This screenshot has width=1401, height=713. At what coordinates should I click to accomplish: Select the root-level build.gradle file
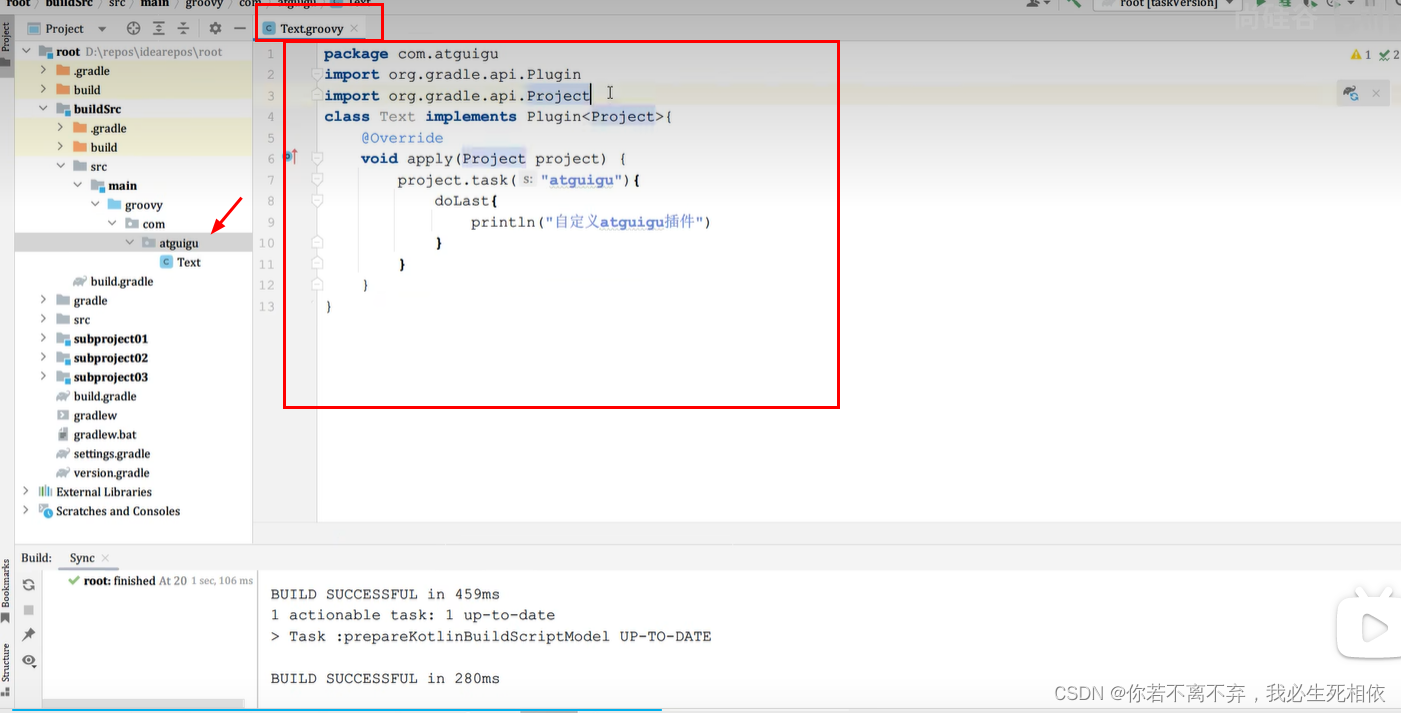(x=96, y=397)
